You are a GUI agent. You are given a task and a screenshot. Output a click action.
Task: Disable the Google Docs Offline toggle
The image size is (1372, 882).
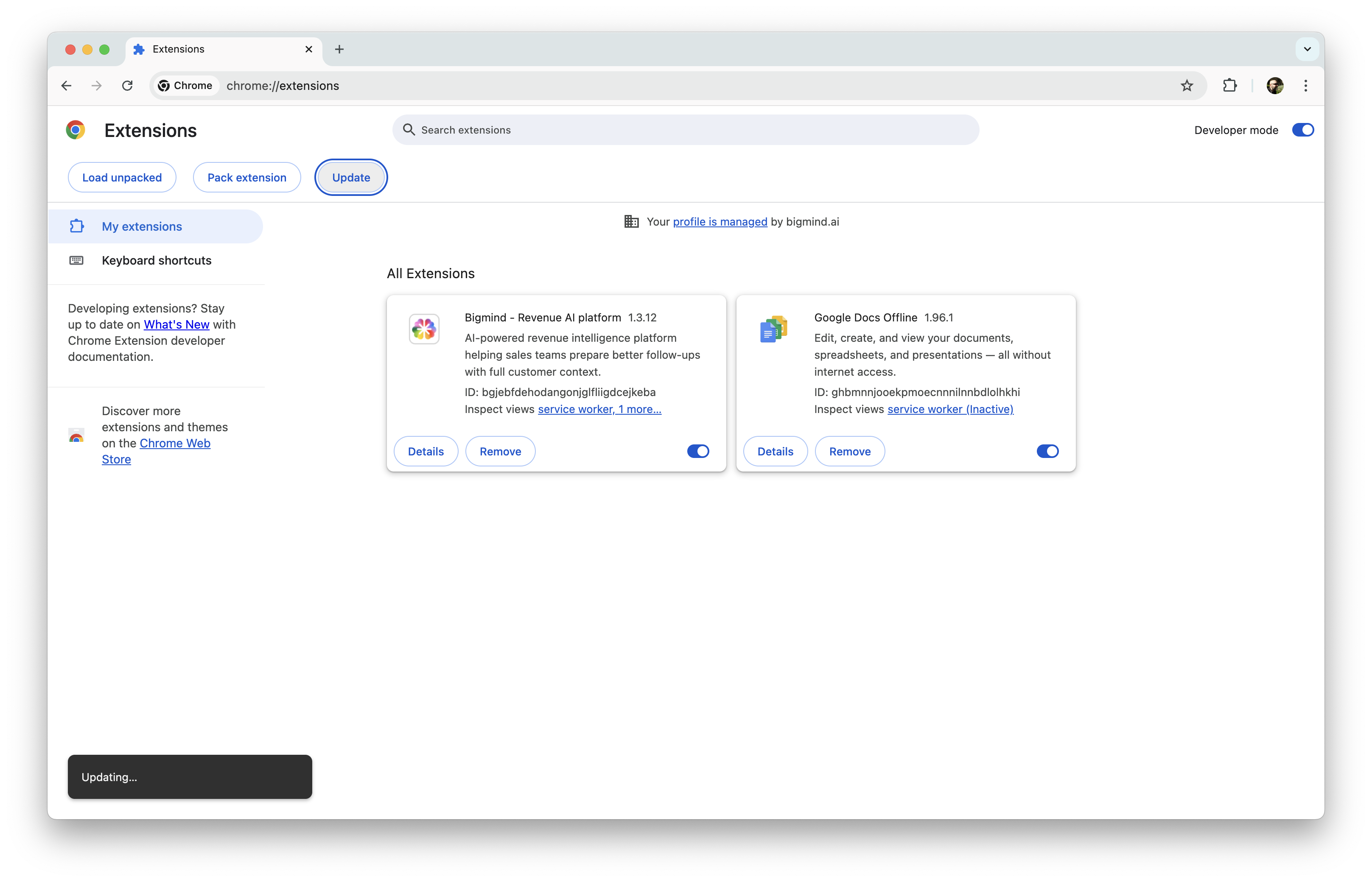click(1047, 451)
